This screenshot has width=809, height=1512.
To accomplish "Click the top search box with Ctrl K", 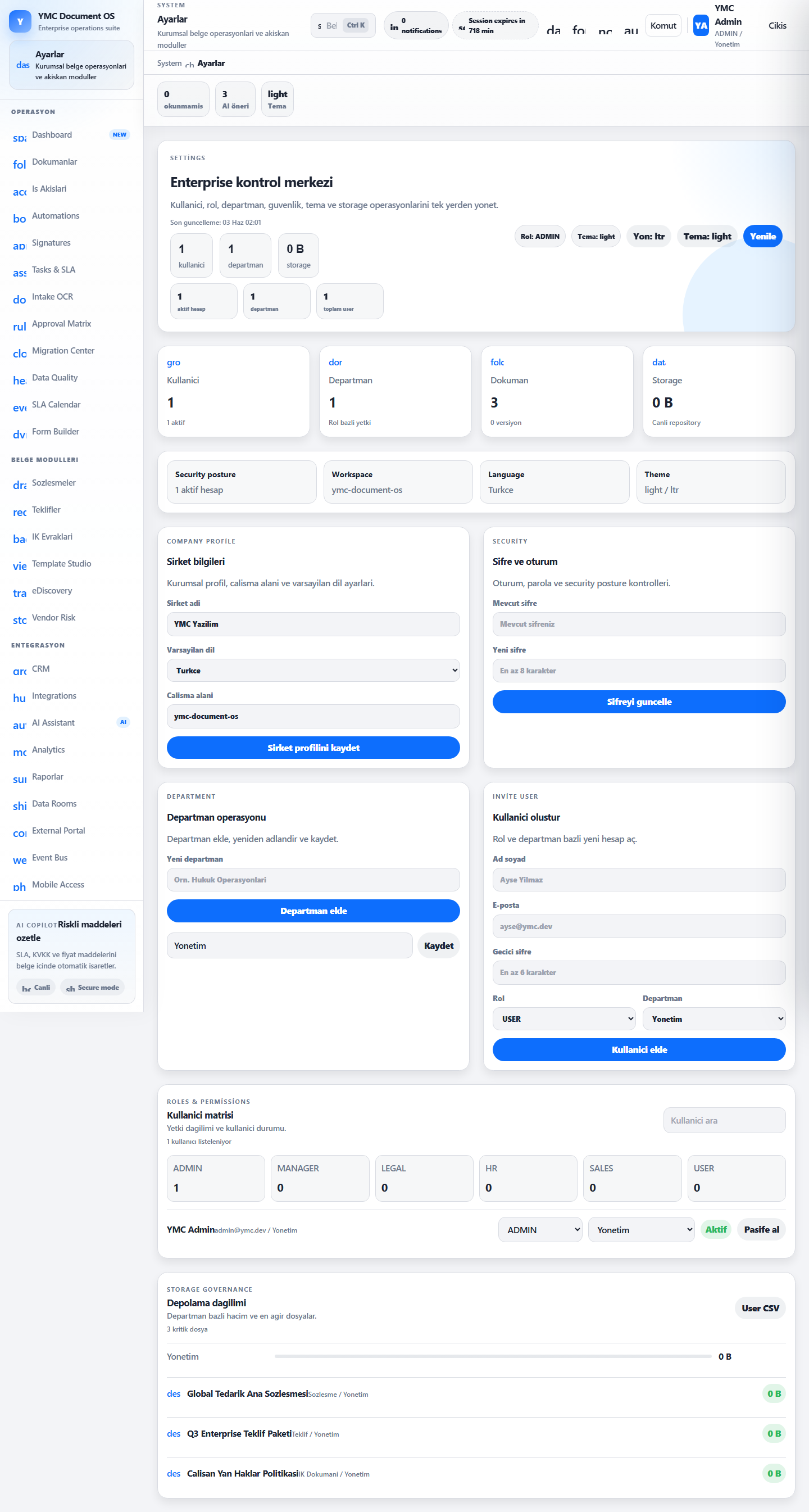I will (343, 26).
